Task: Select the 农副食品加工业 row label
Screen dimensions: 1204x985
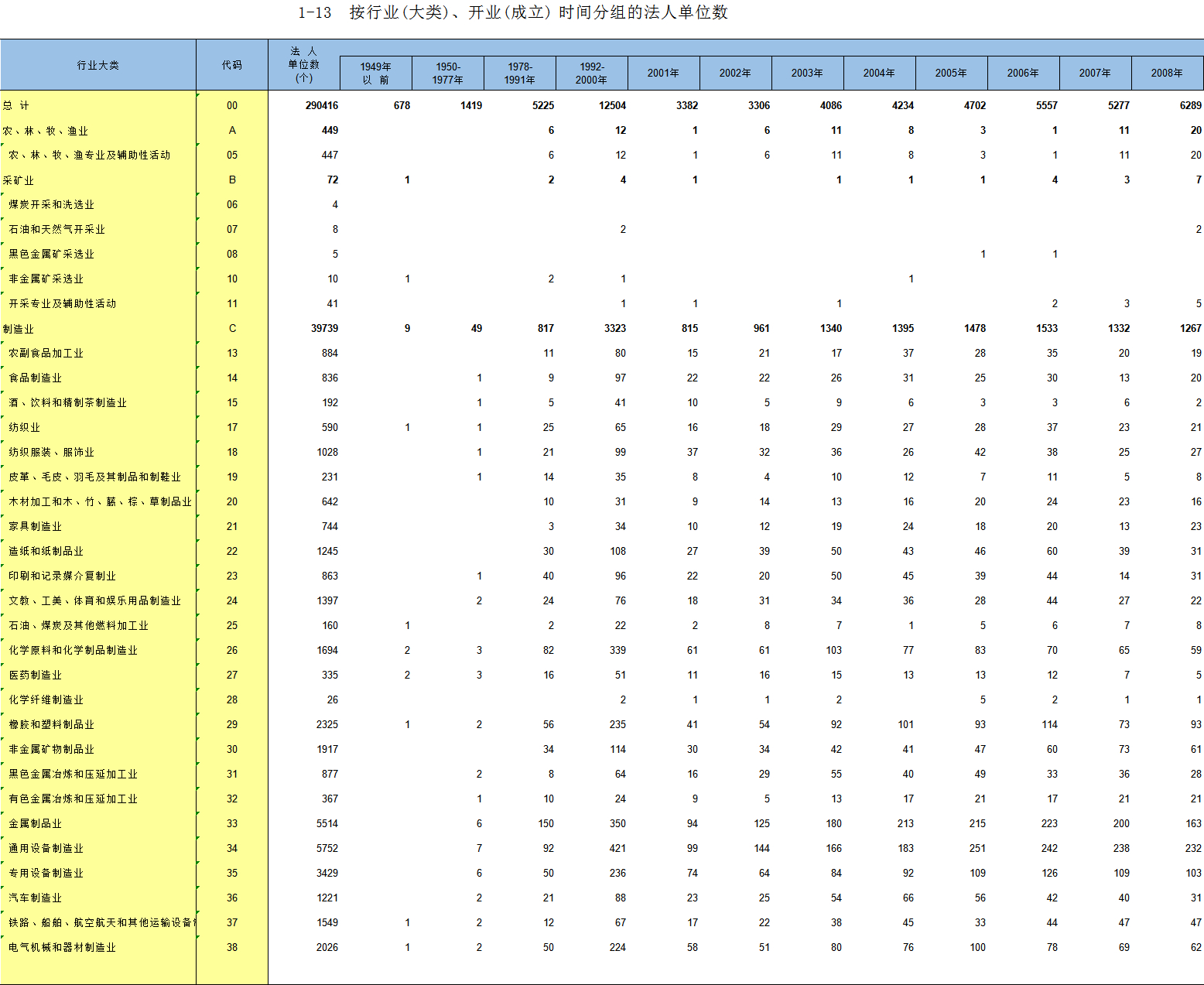Action: (x=46, y=354)
